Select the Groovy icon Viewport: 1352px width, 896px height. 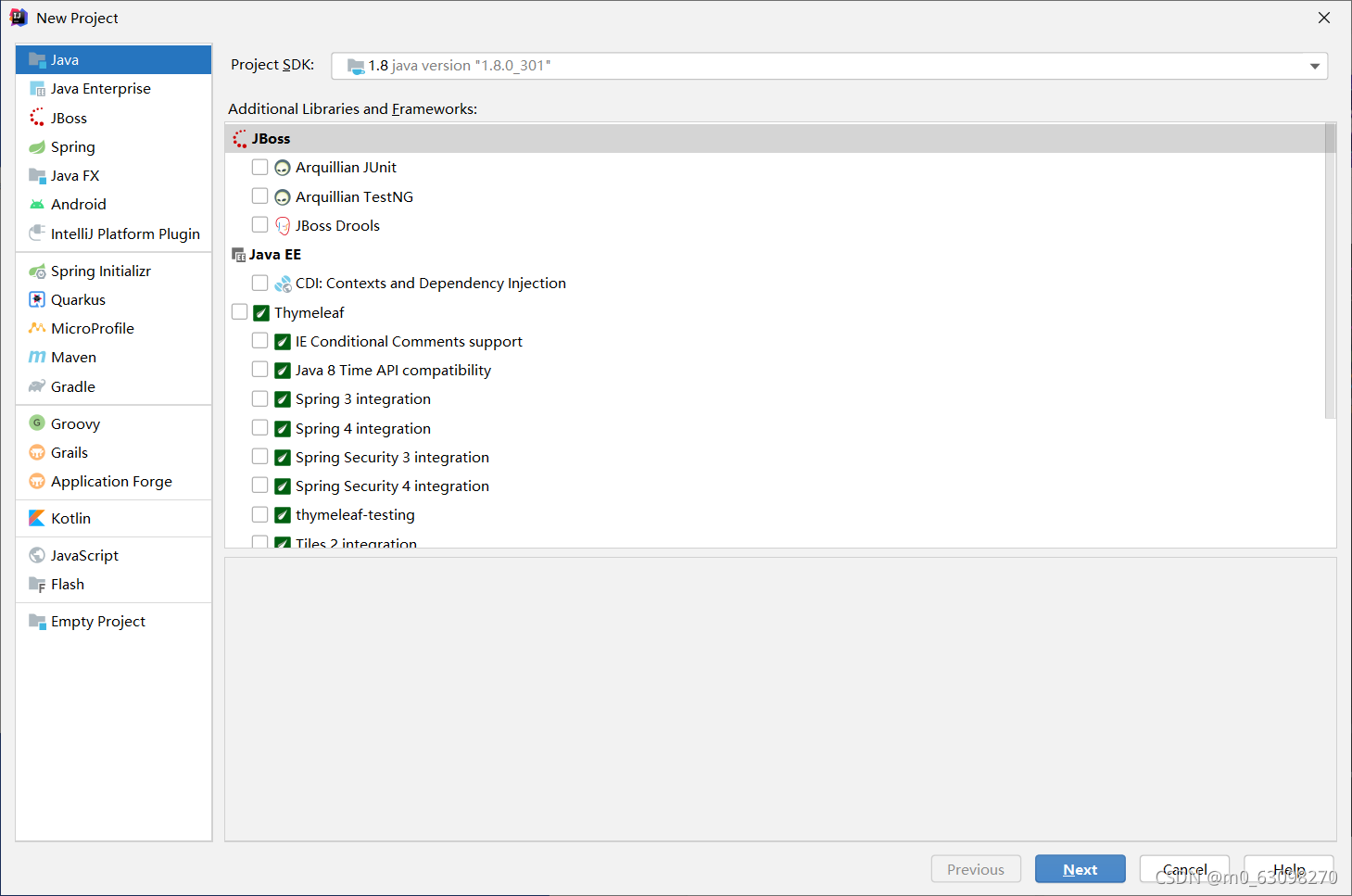pos(37,423)
